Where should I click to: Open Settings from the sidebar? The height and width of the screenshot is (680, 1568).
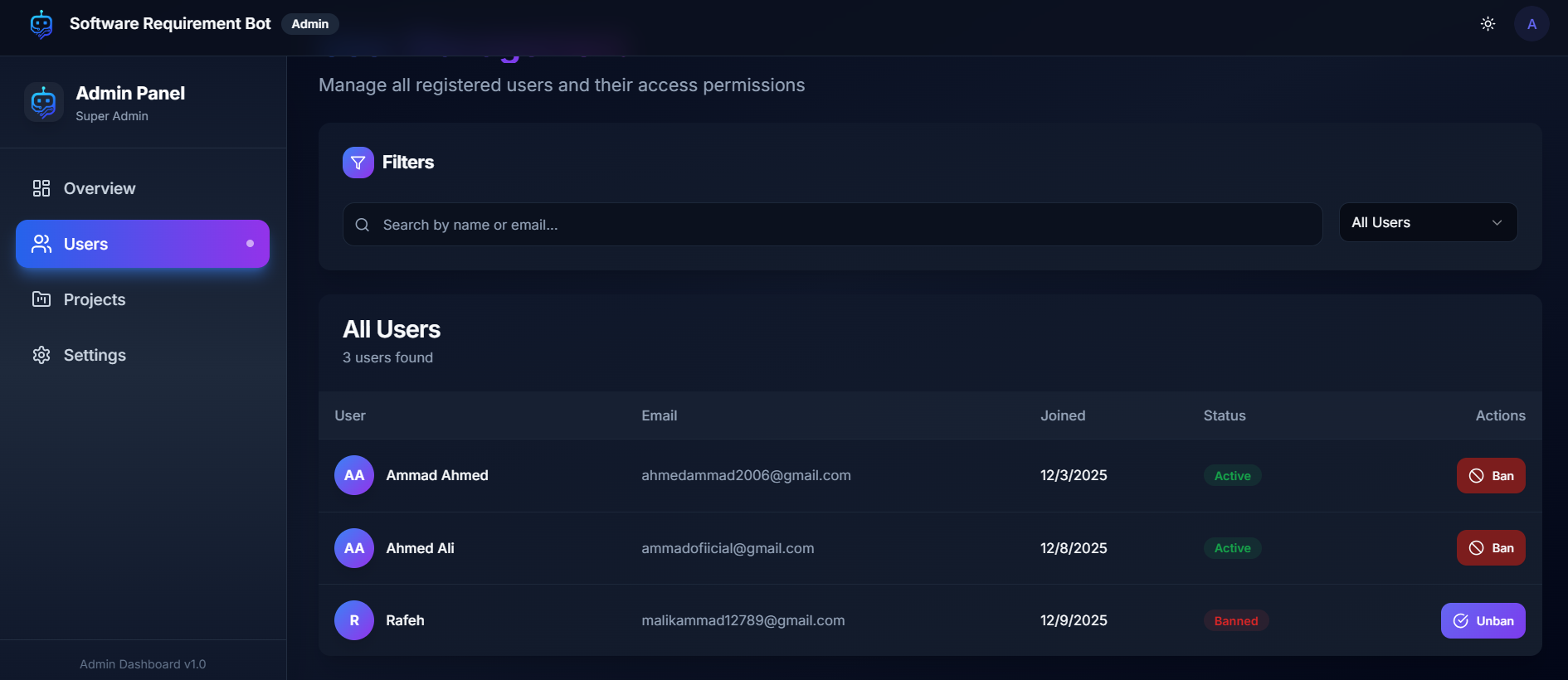click(143, 355)
